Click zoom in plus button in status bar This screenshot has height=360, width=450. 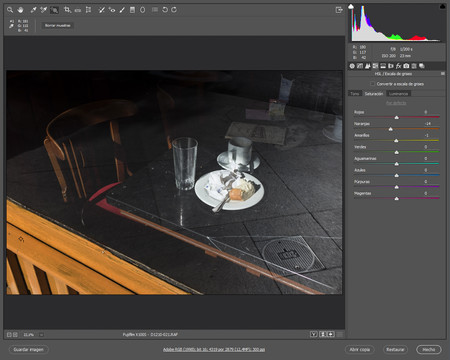[x=15, y=334]
